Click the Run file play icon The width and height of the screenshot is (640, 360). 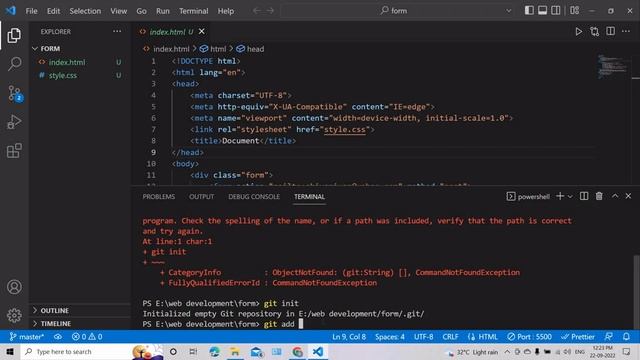click(x=578, y=31)
